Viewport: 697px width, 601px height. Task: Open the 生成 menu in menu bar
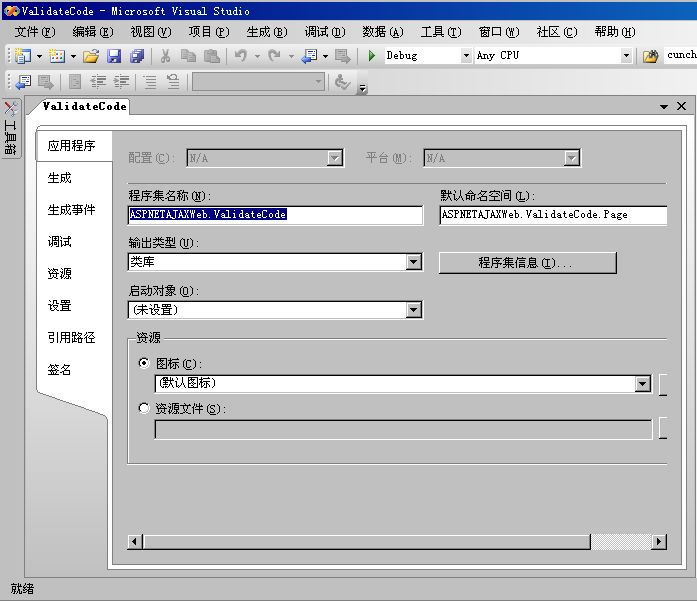267,32
